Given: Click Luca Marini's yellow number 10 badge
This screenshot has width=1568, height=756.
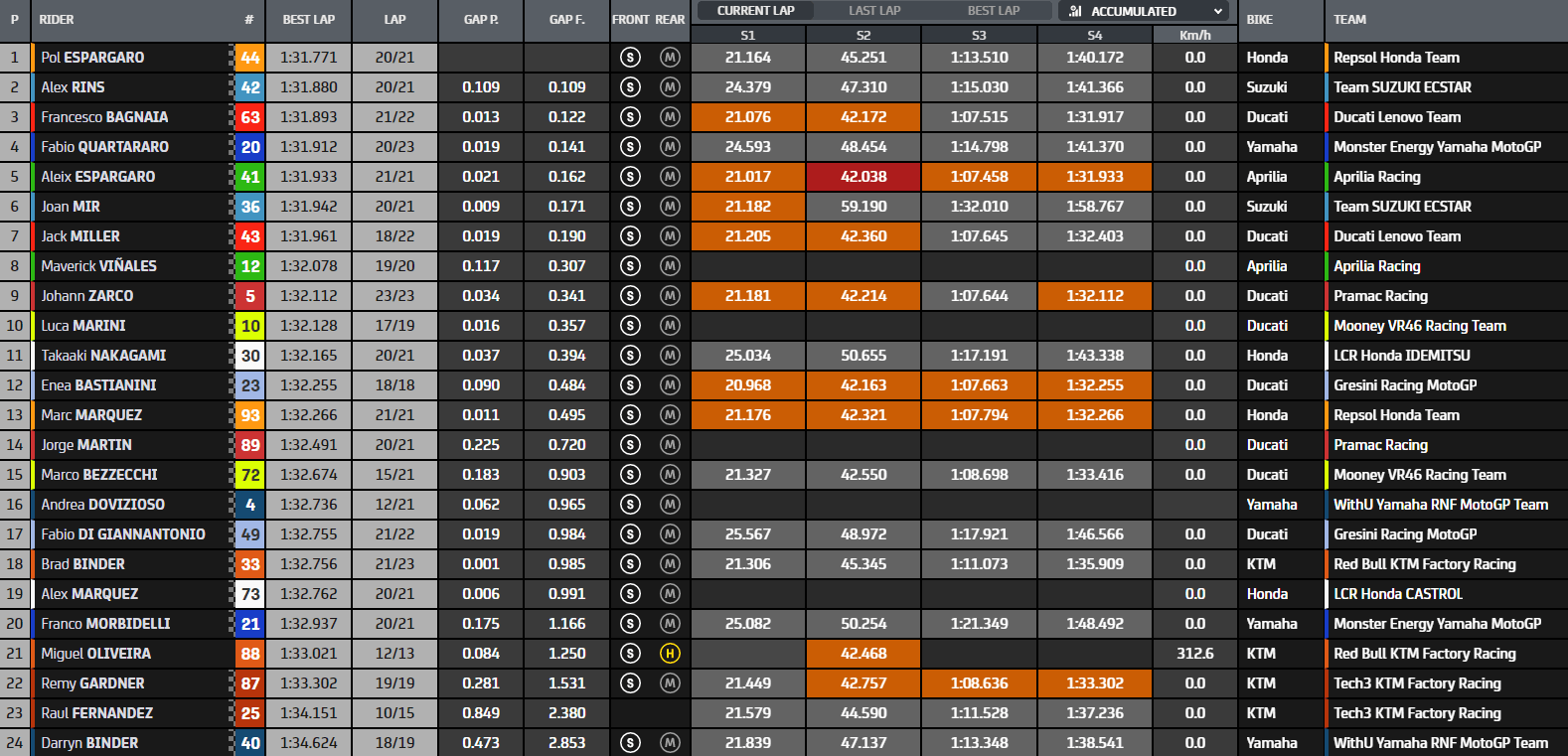Looking at the screenshot, I should [250, 326].
